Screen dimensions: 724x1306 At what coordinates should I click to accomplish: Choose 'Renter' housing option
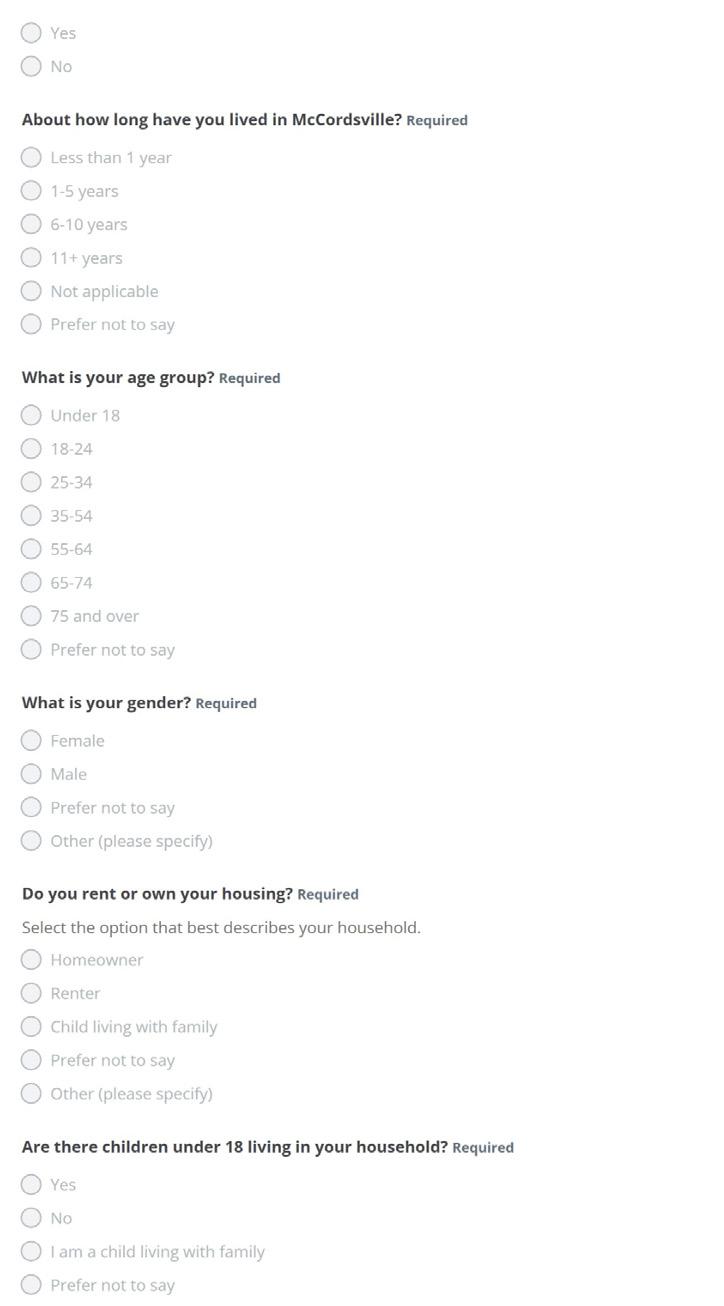[31, 993]
